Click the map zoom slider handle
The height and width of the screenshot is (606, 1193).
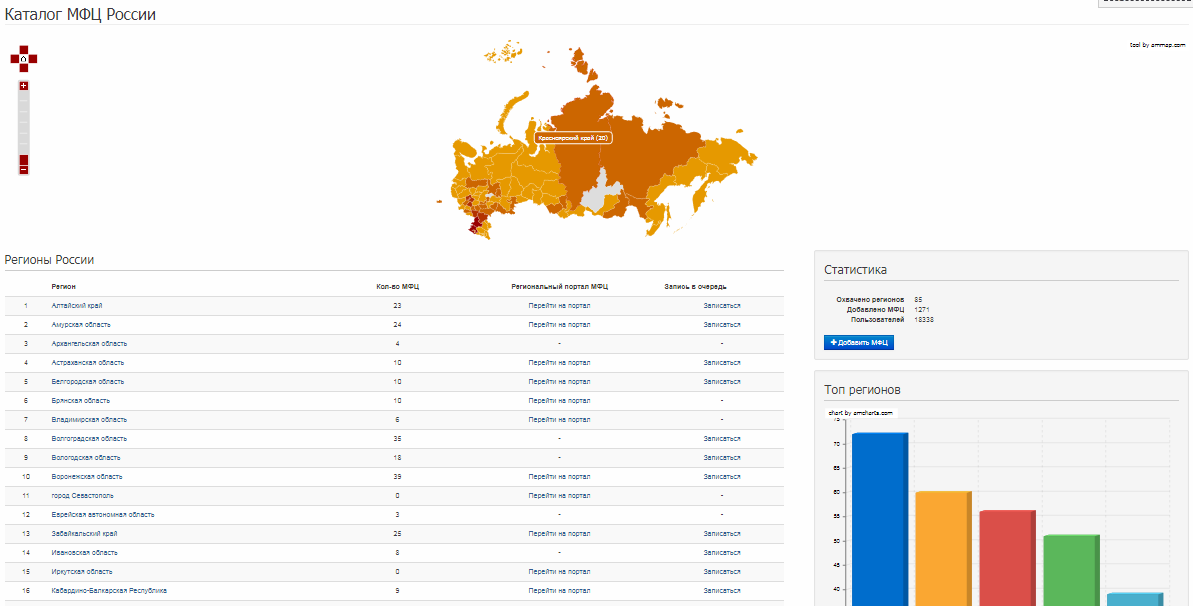(24, 160)
